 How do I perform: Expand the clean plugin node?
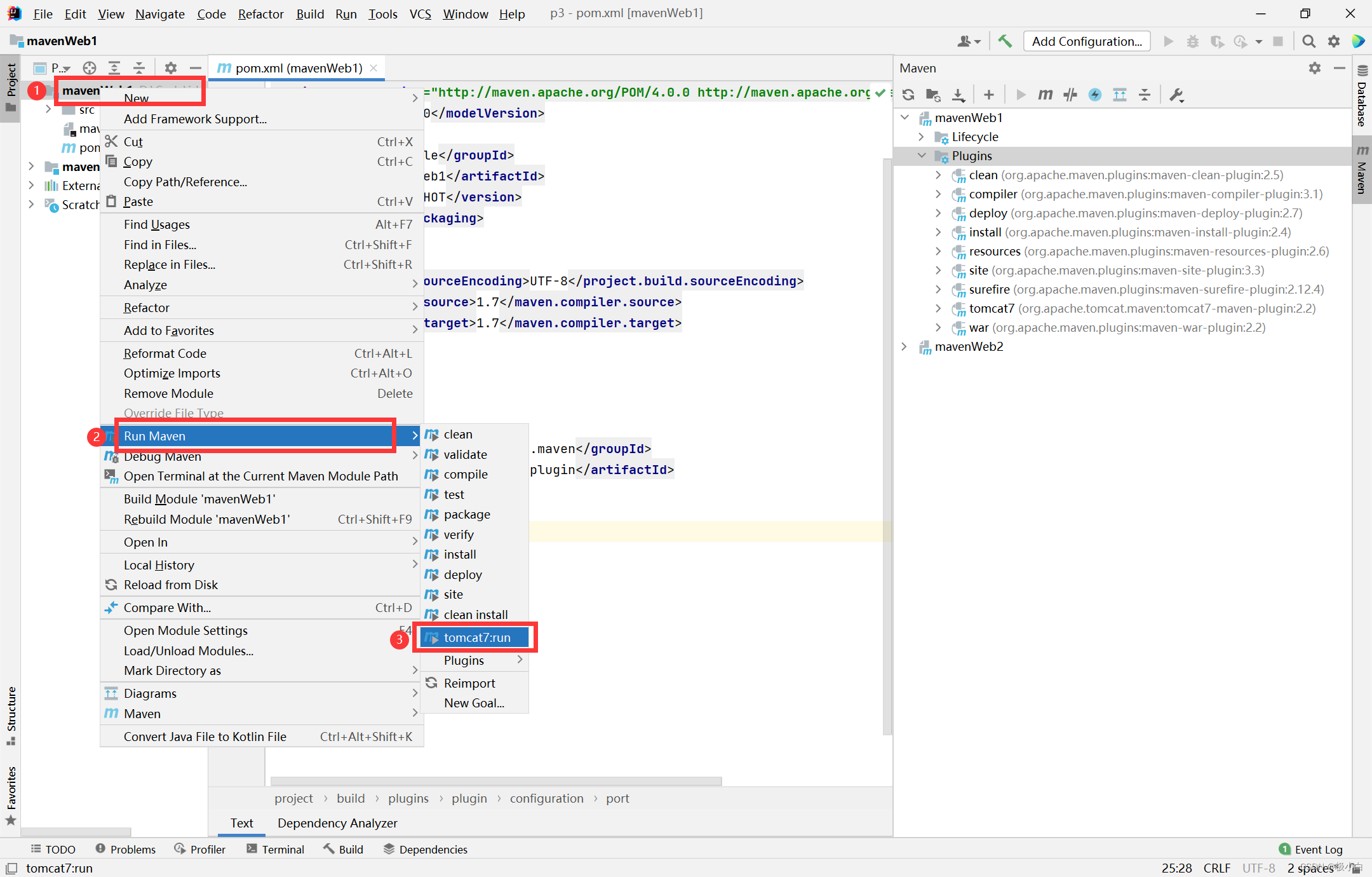click(938, 175)
